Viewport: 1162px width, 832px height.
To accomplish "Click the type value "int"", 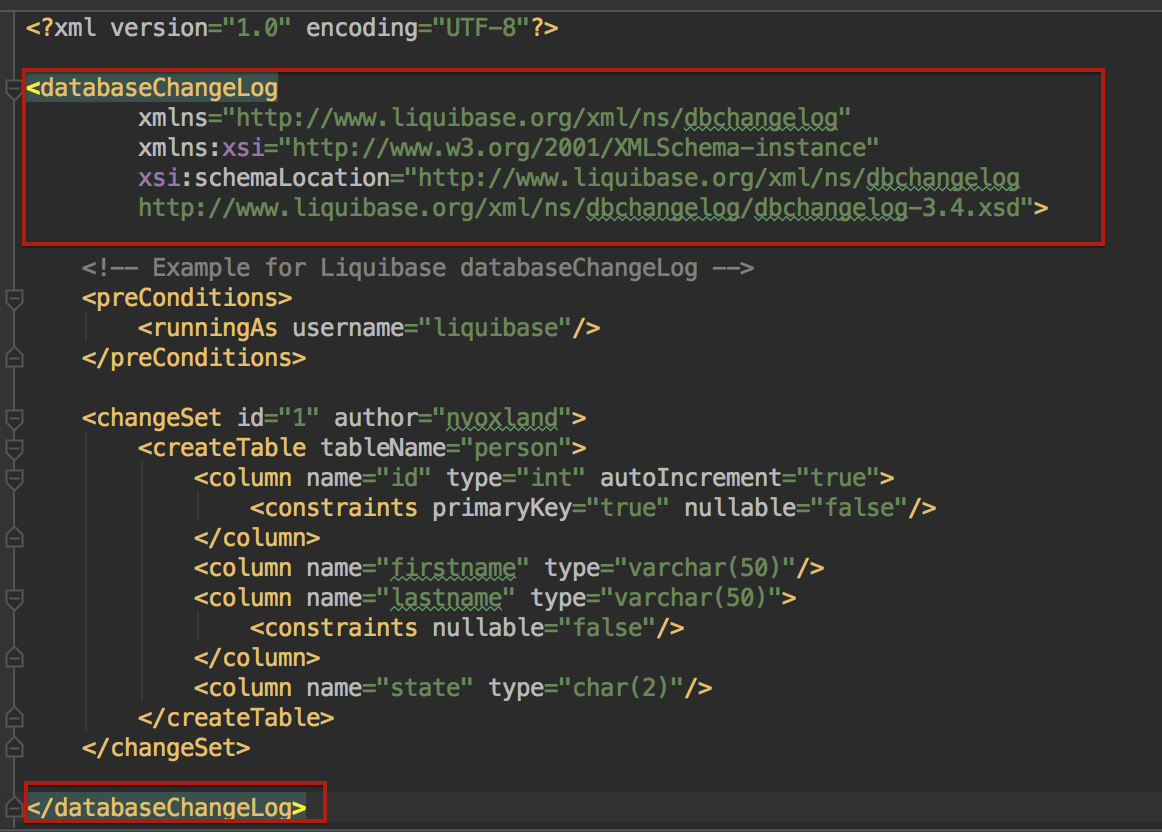I will (551, 478).
